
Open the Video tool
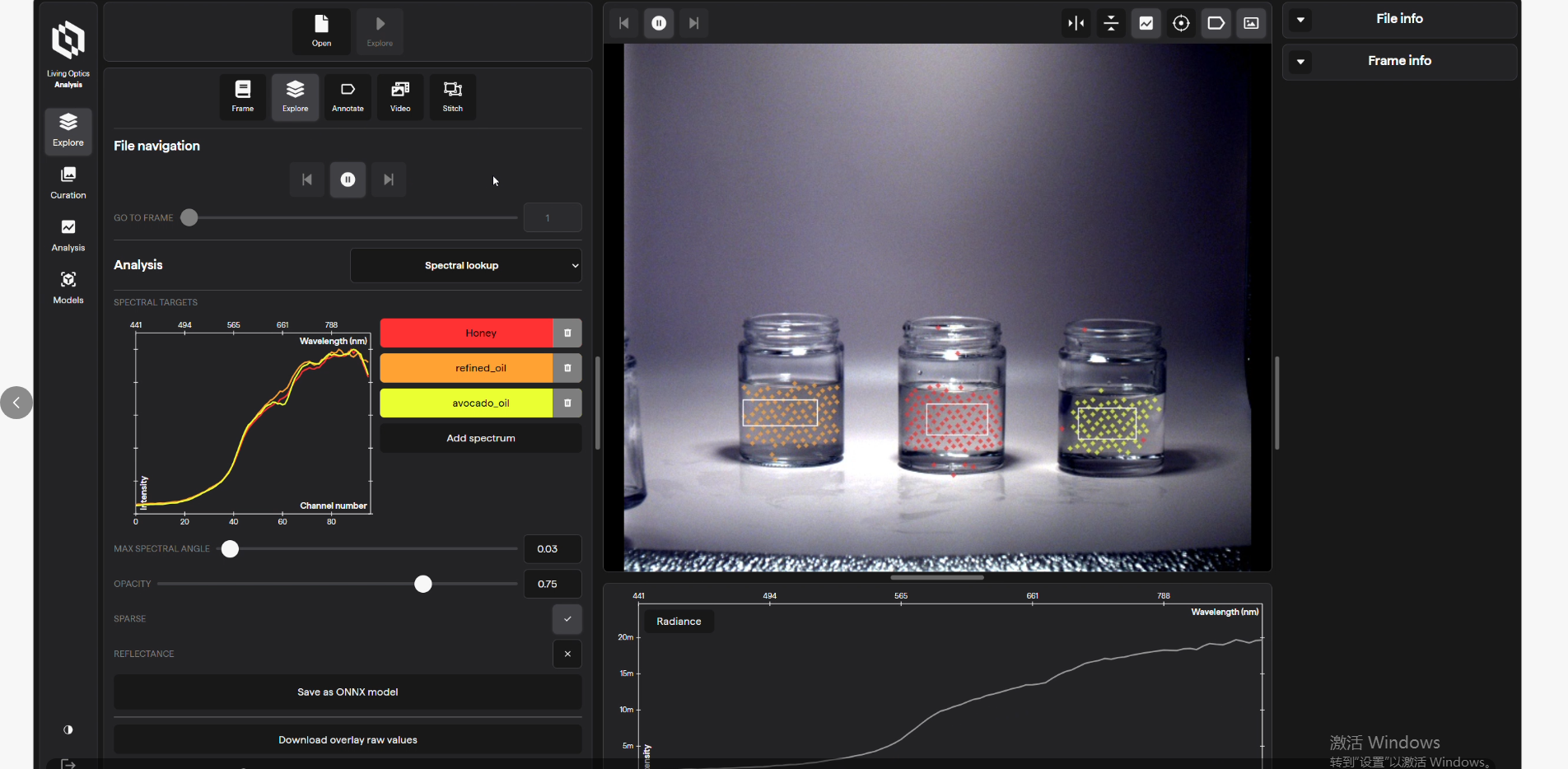(400, 97)
